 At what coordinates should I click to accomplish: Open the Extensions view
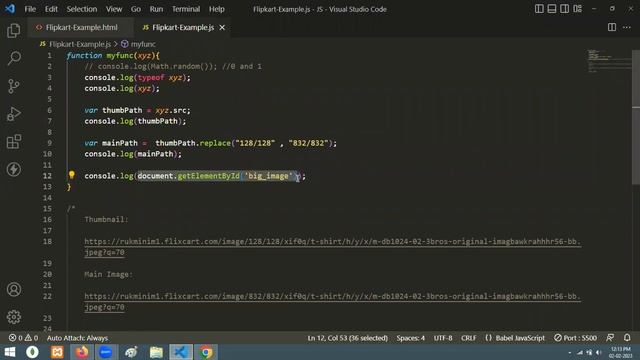13,142
